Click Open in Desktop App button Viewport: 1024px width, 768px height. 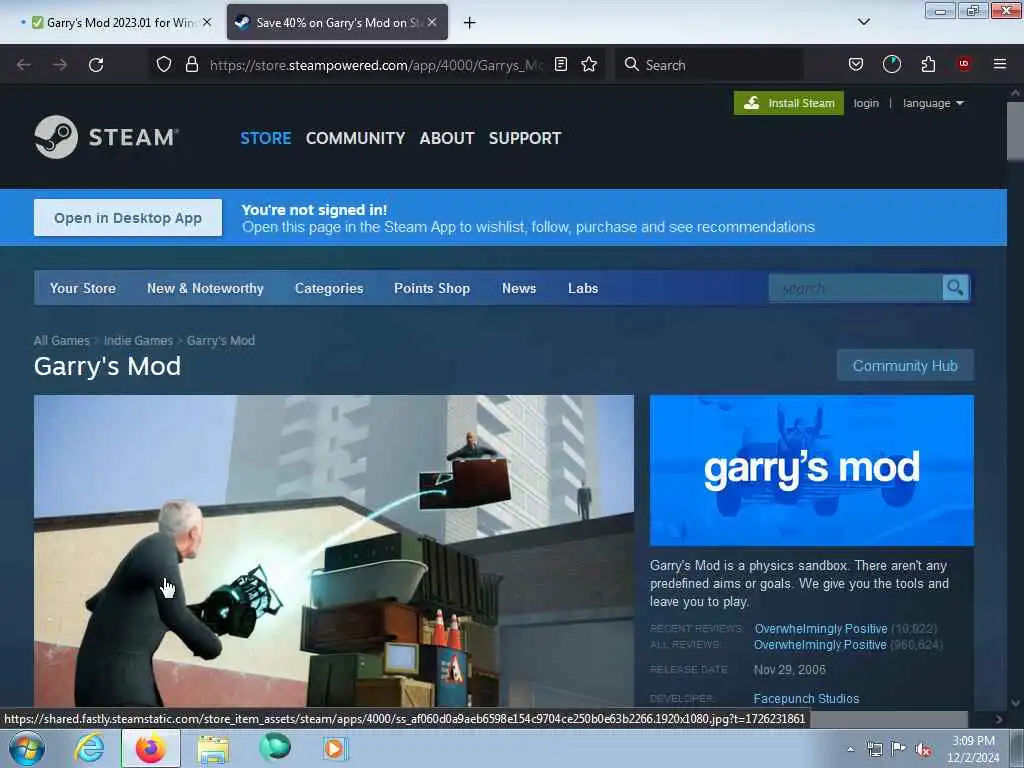128,217
